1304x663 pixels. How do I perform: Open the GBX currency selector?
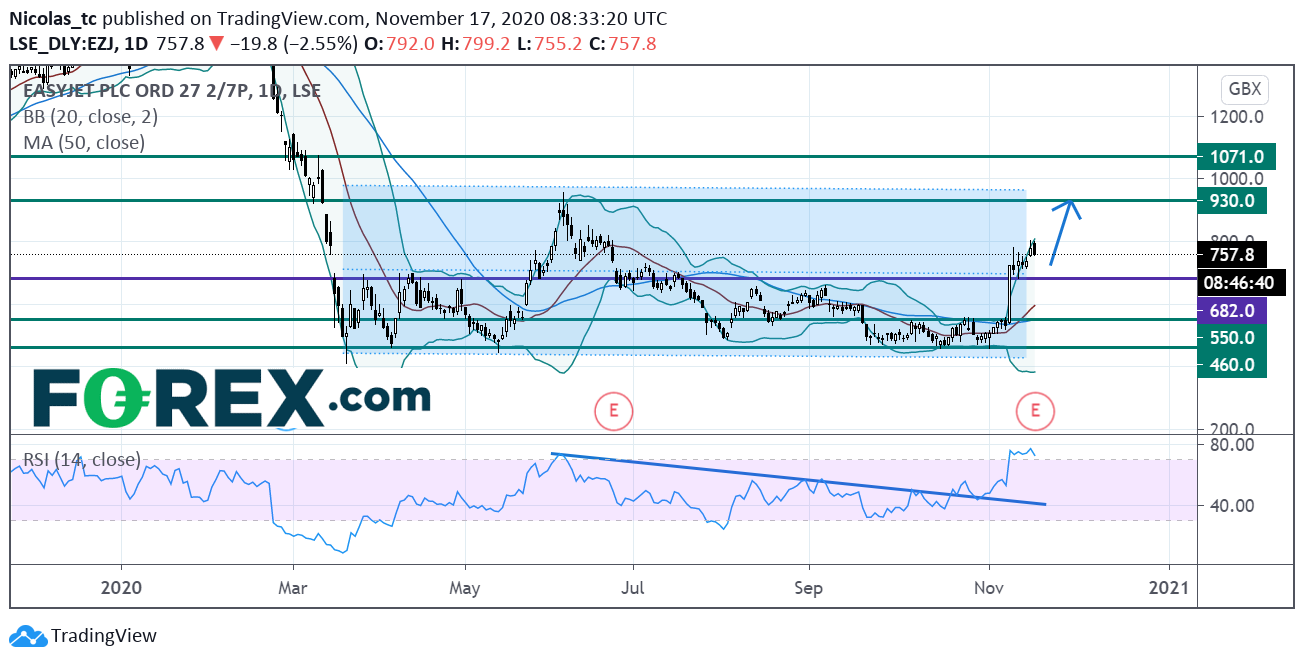(1244, 89)
